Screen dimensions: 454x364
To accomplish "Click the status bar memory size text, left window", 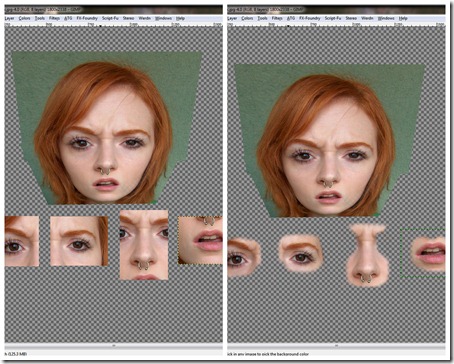I will click(17, 354).
